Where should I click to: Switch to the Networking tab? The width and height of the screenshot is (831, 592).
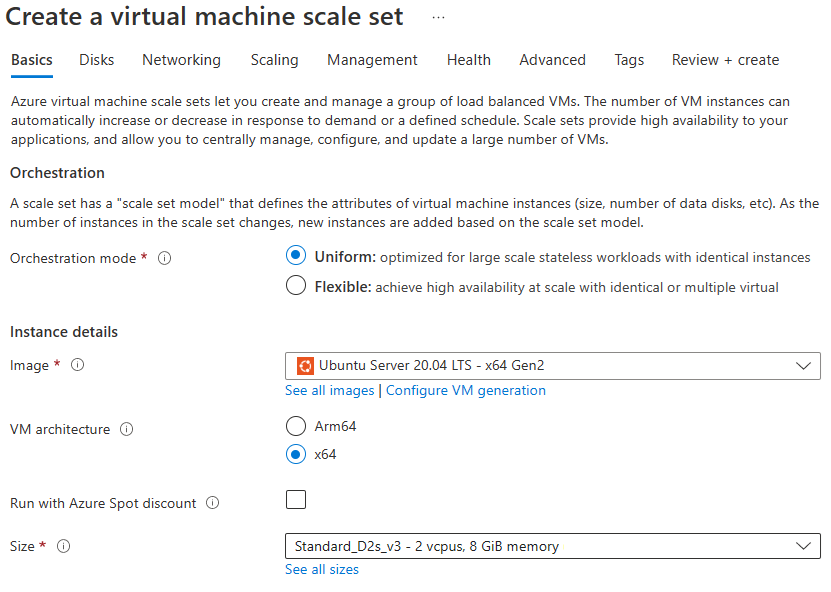[181, 60]
